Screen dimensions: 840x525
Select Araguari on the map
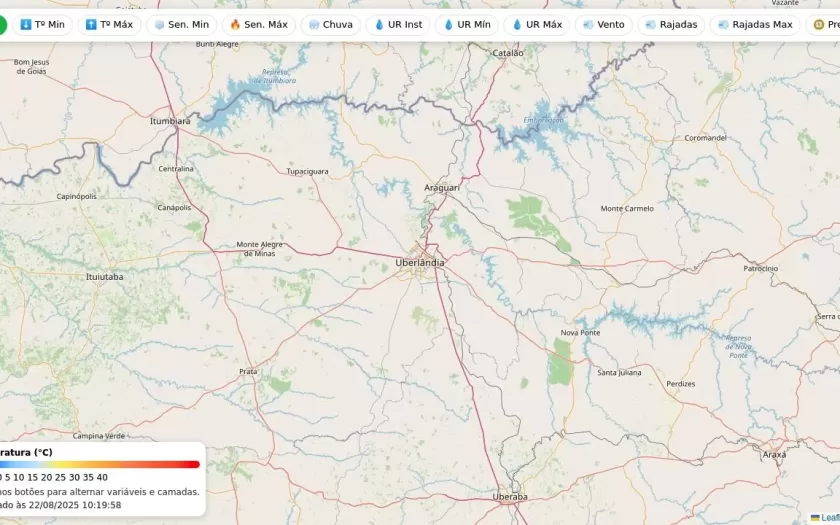441,187
